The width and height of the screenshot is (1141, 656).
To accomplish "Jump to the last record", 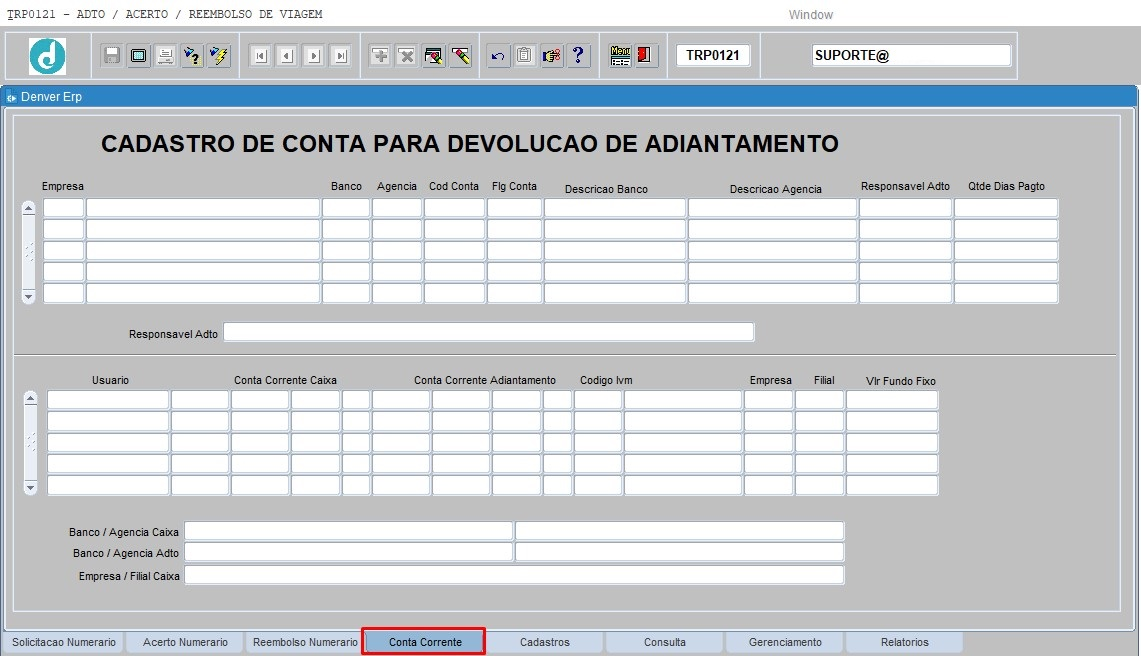I will click(341, 56).
